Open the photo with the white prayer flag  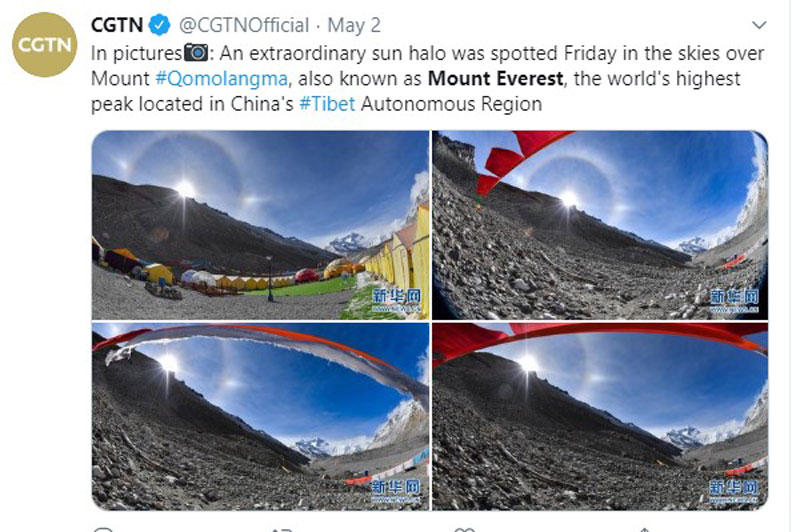[260, 416]
